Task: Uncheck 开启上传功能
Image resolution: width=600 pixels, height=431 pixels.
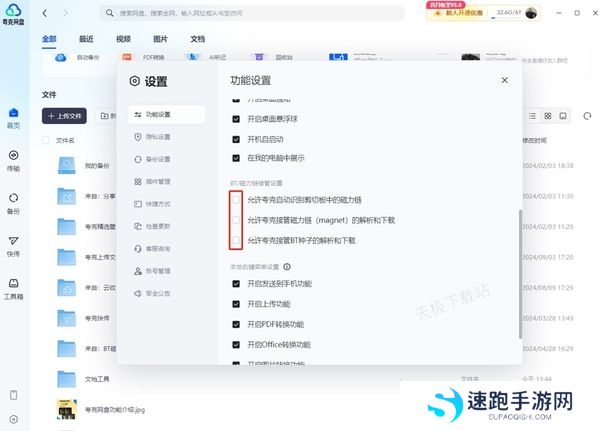Action: coord(236,304)
